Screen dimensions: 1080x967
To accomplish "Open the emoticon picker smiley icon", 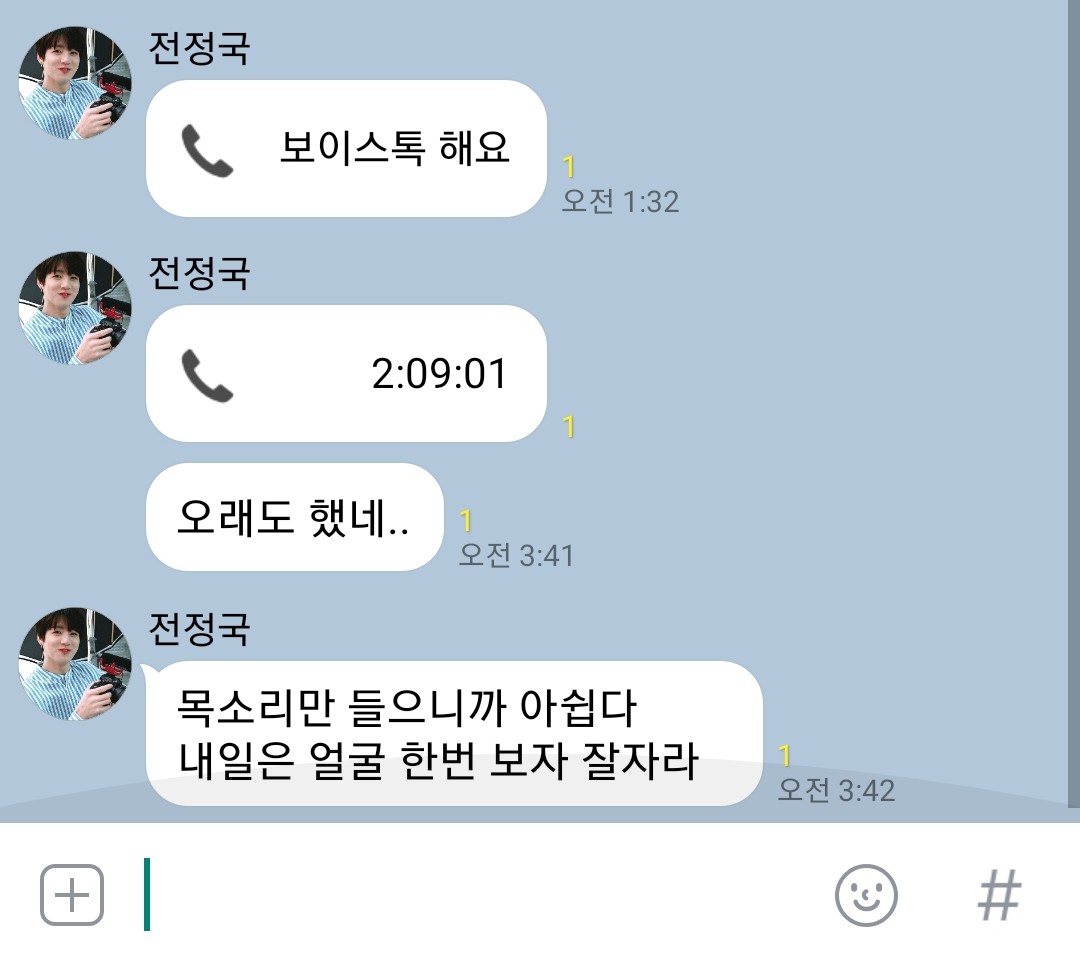I will 866,895.
